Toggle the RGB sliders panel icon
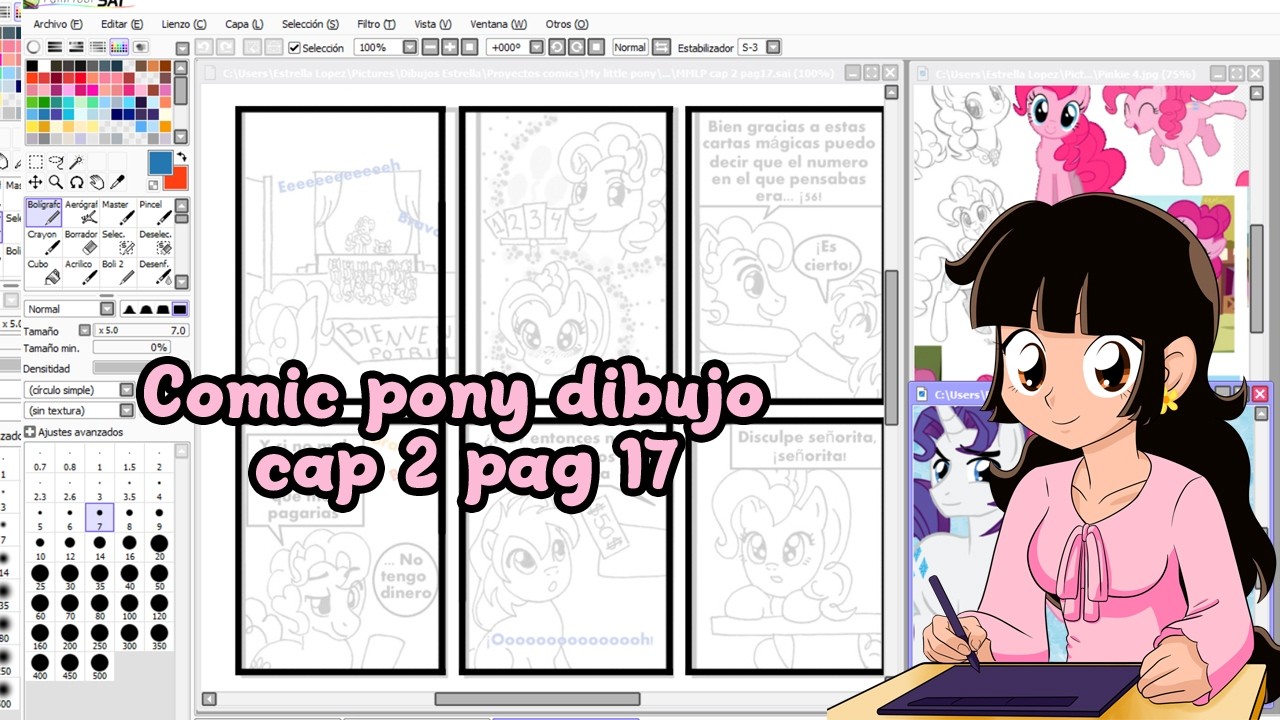Screen dimensions: 1280x720 [x=55, y=47]
